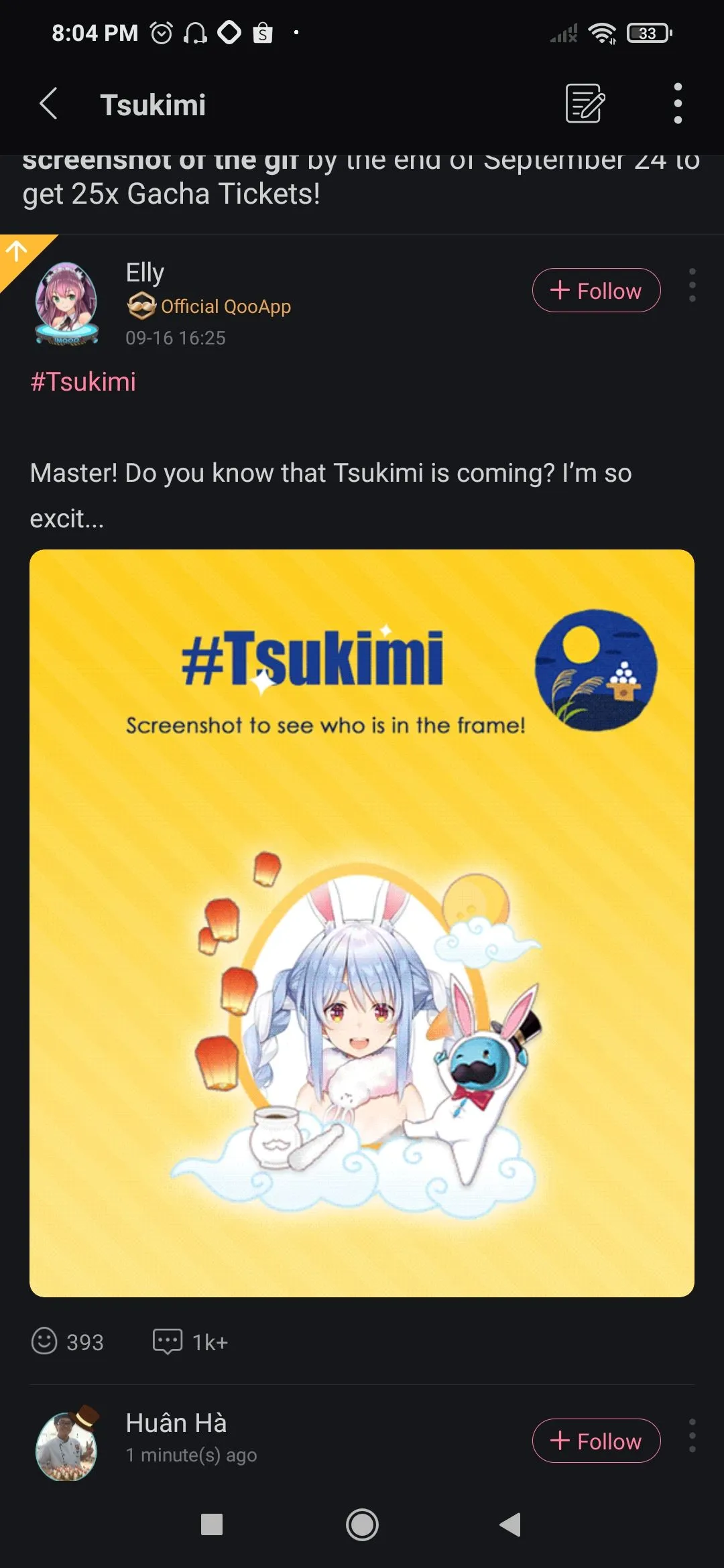
Task: Tap the pinned-post orange arrow badge
Action: [x=19, y=255]
